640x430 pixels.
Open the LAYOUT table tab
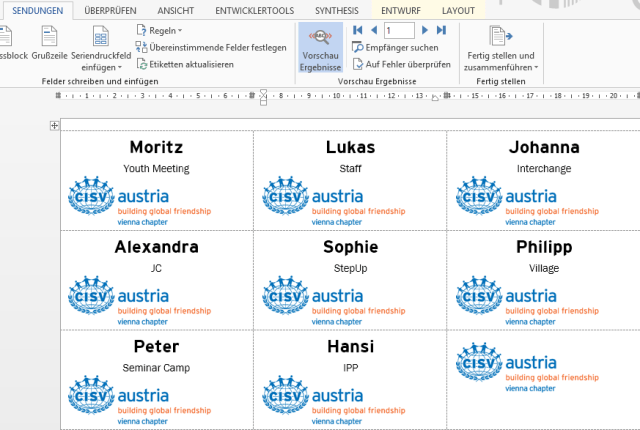tap(458, 11)
